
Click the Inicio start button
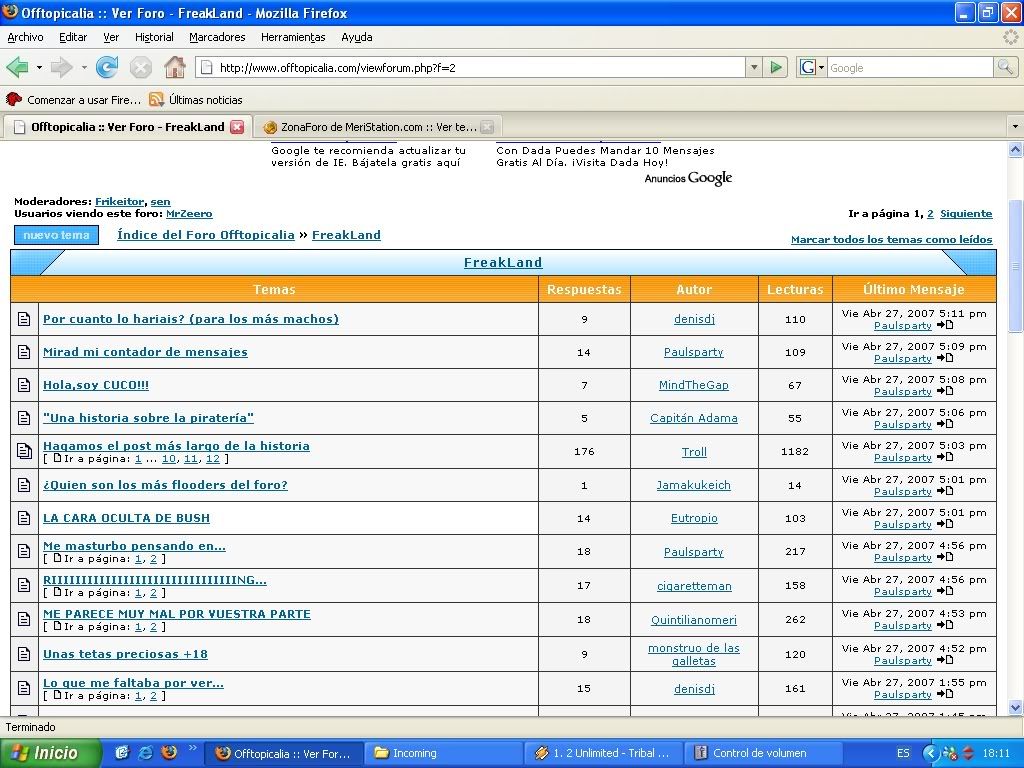pos(51,753)
